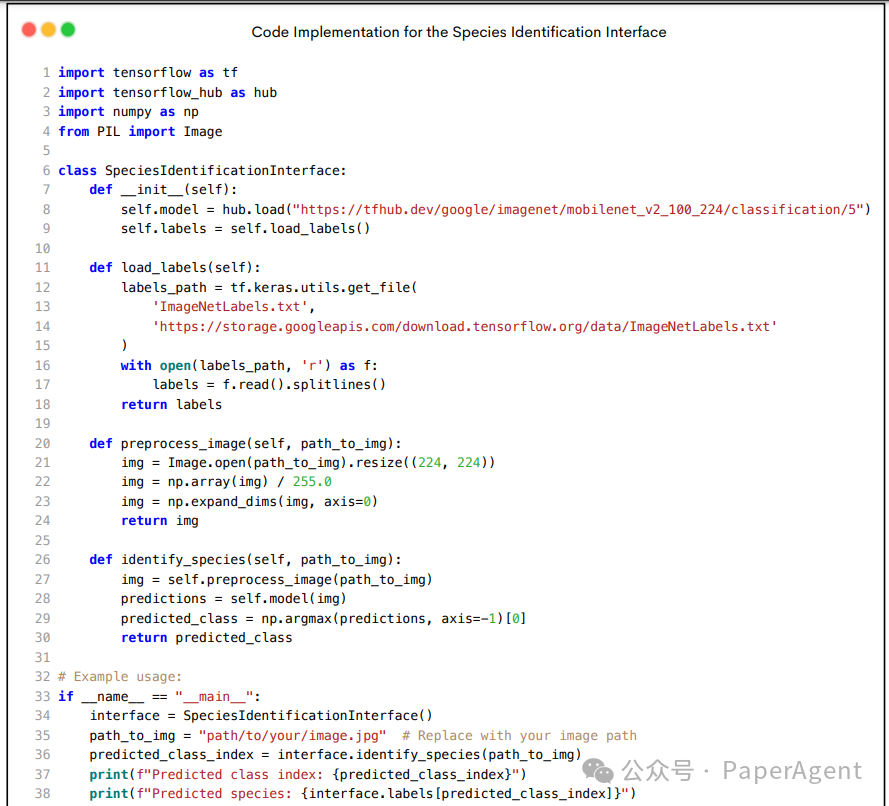Click the window title about Species Identification Interface

(459, 32)
